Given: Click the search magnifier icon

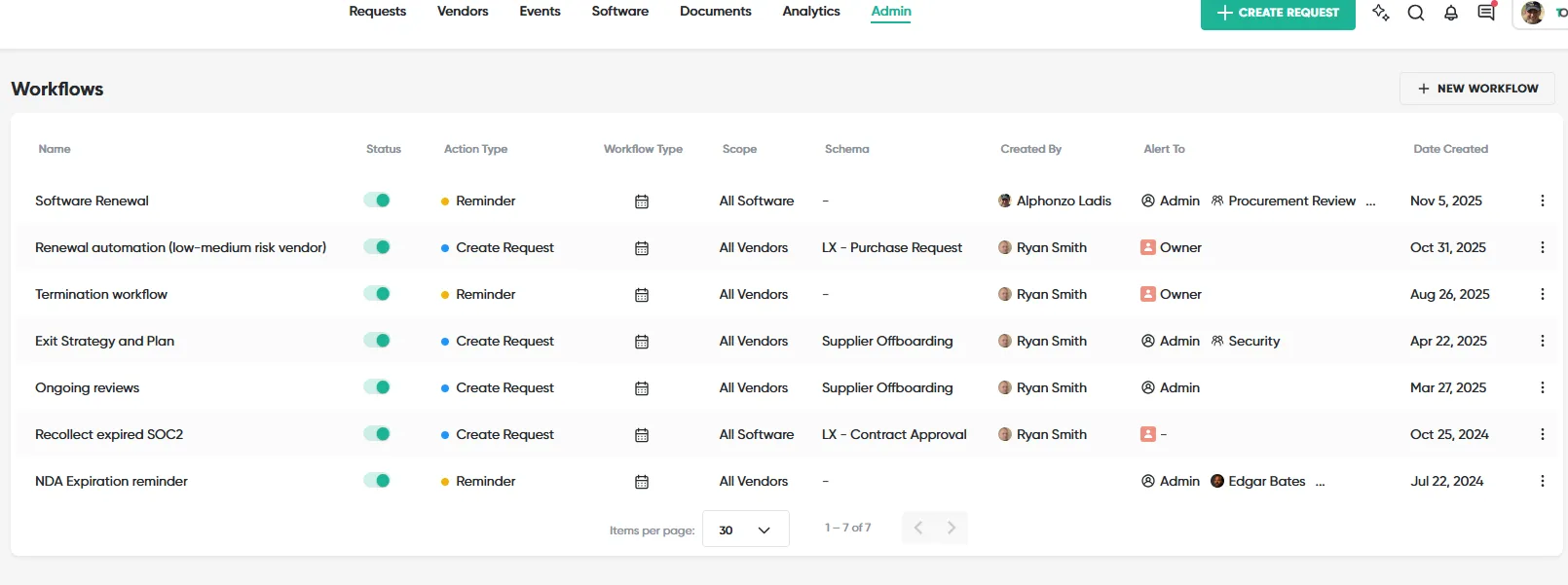Looking at the screenshot, I should [1416, 13].
